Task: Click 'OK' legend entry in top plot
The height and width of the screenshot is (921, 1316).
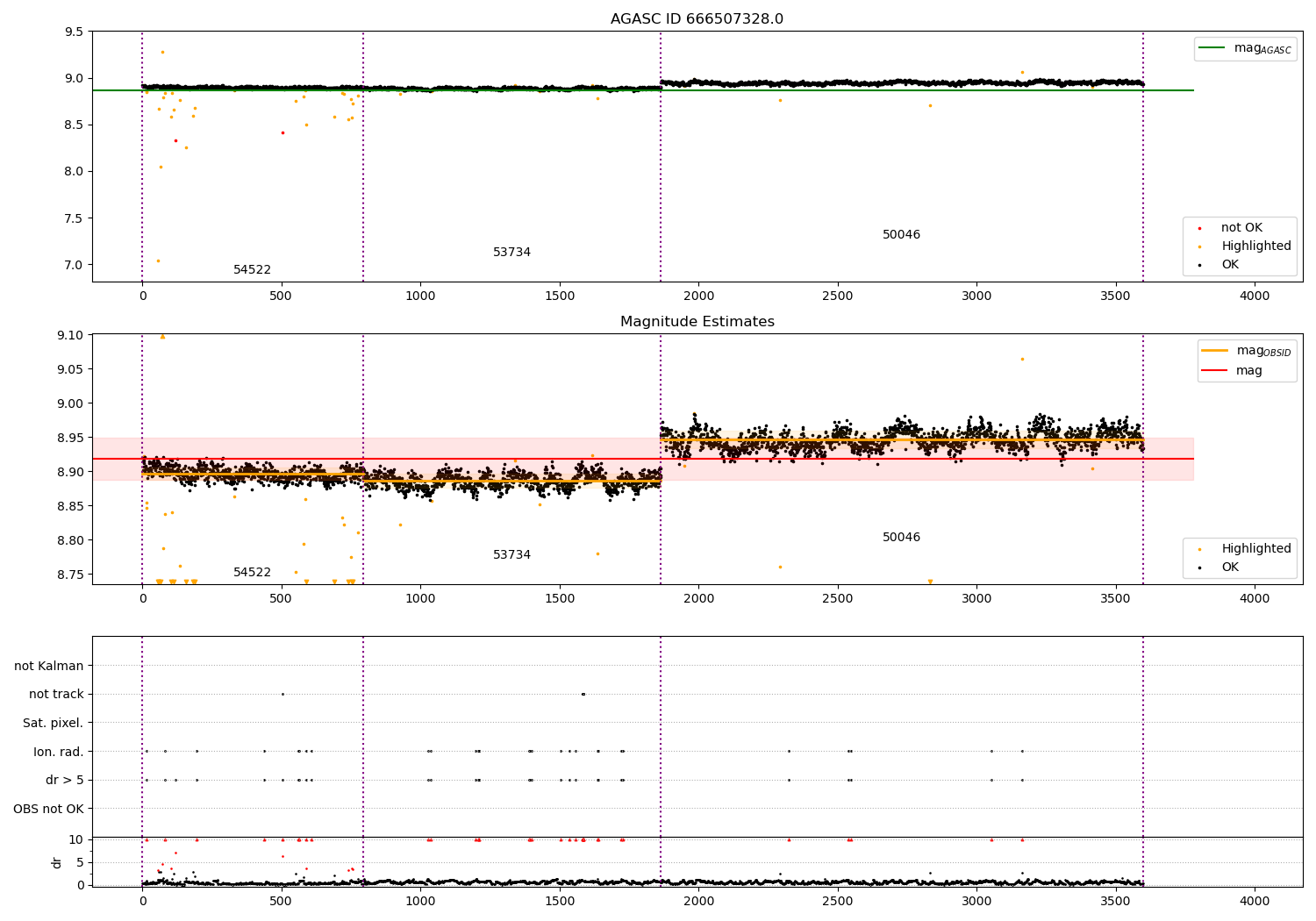Action: pos(1219,265)
